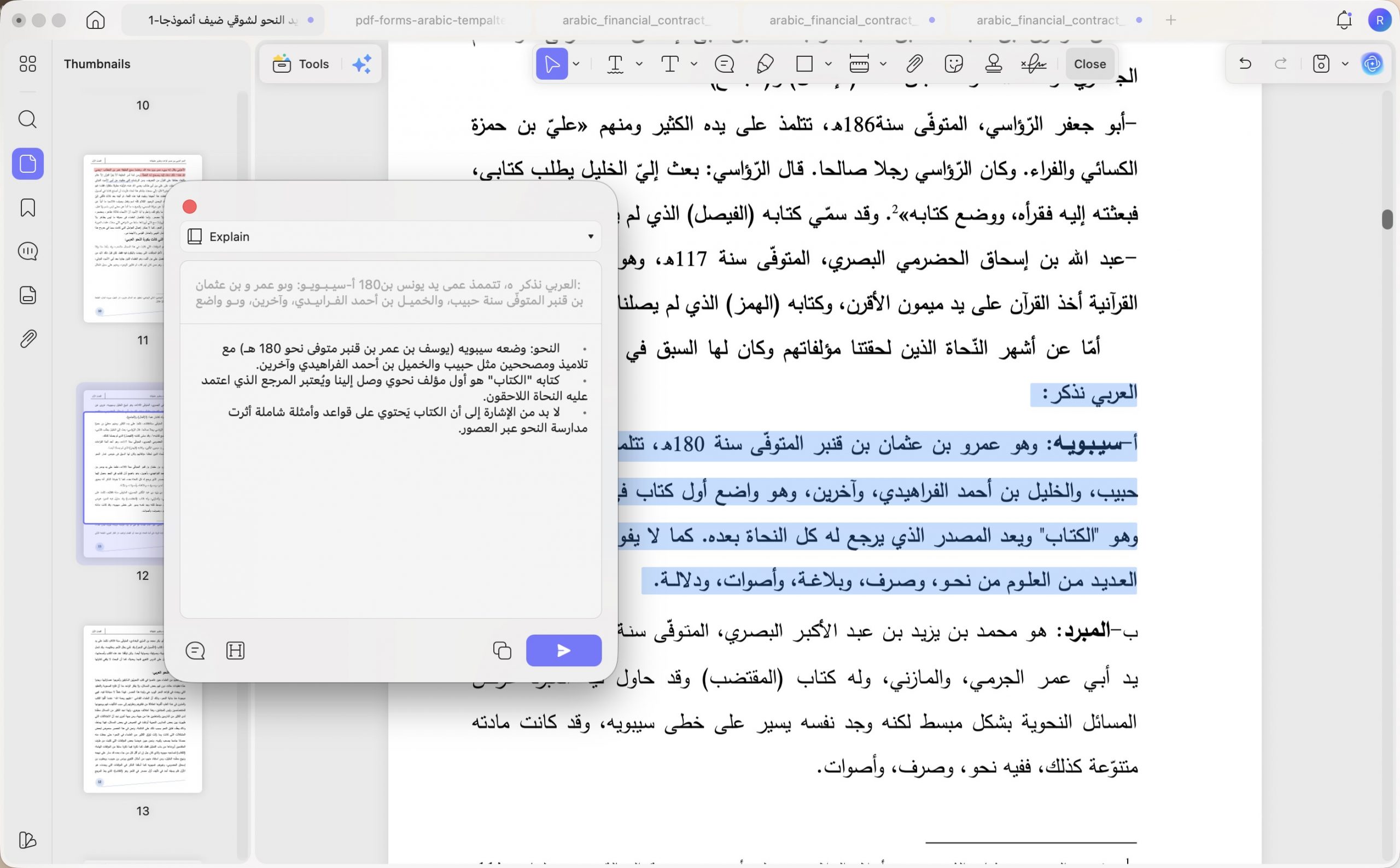Select the cursor pointer tool

click(552, 64)
